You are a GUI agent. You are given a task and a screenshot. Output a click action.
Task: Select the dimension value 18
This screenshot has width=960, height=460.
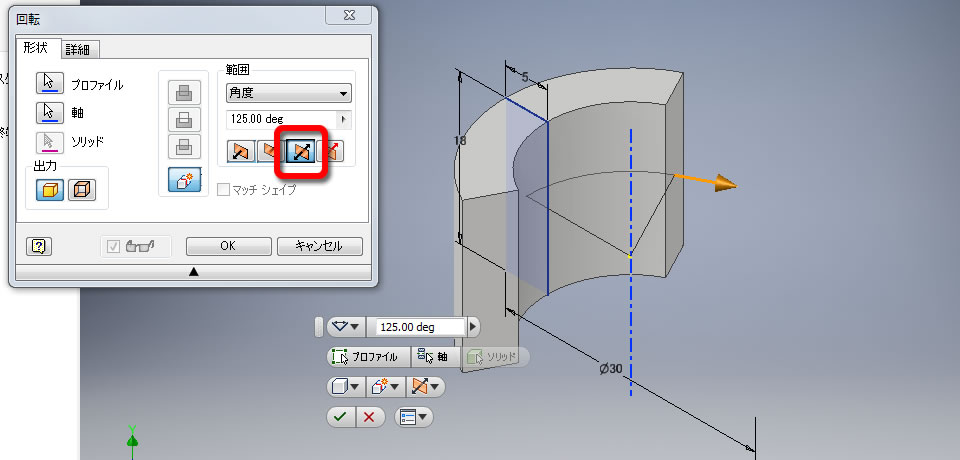point(460,140)
